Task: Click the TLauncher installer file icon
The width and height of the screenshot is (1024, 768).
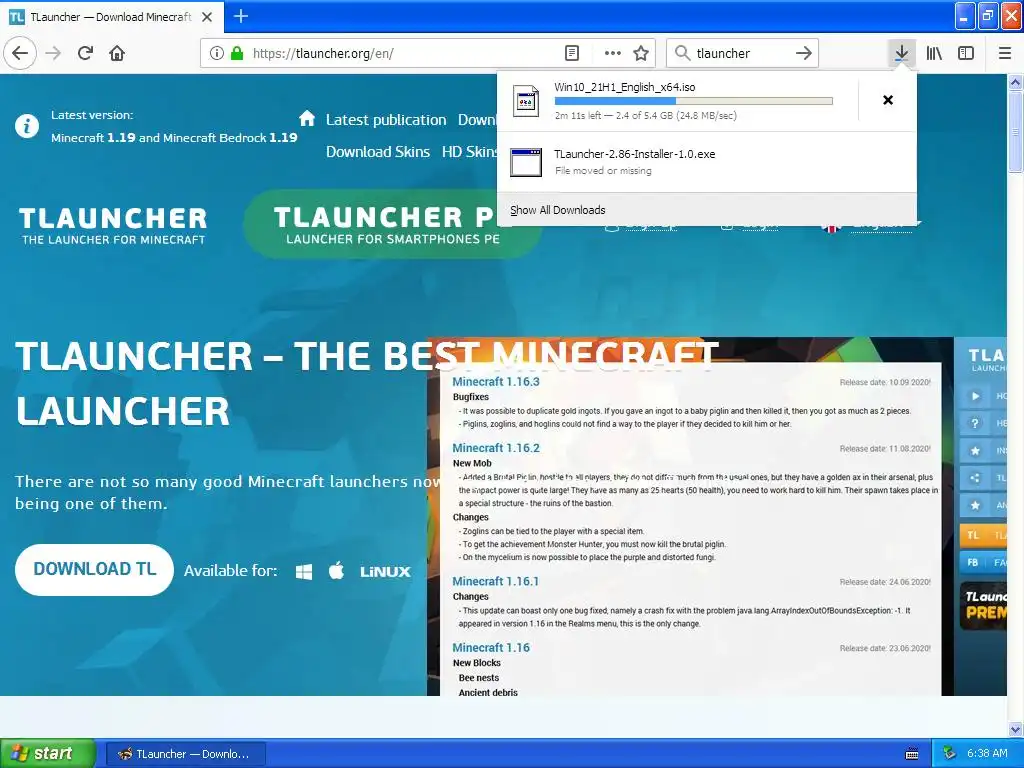Action: point(526,163)
